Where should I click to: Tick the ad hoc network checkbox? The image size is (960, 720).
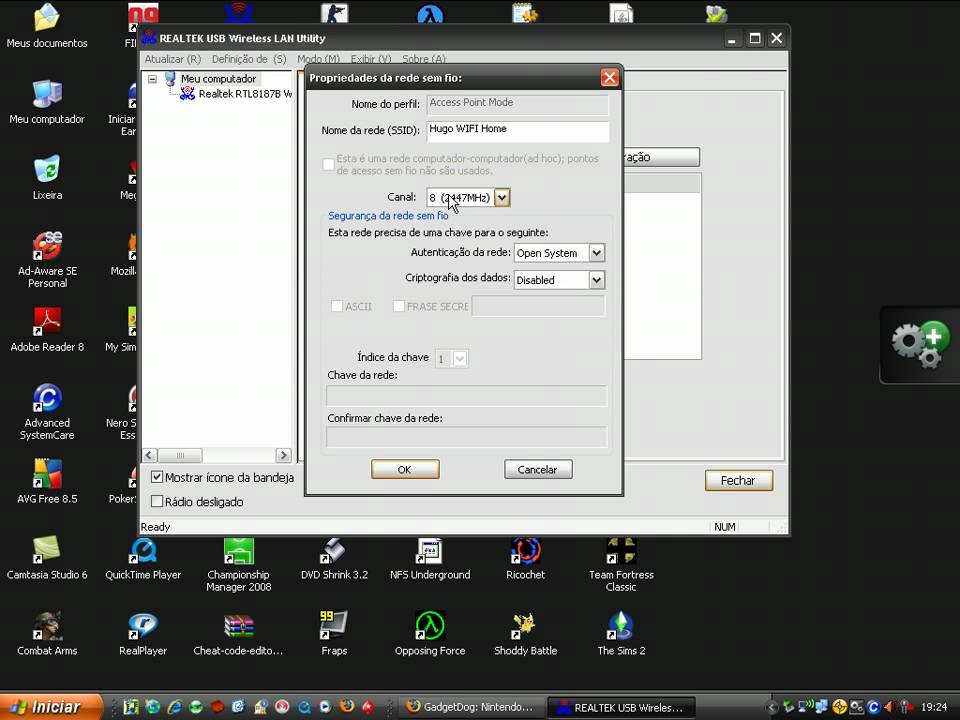tap(328, 164)
